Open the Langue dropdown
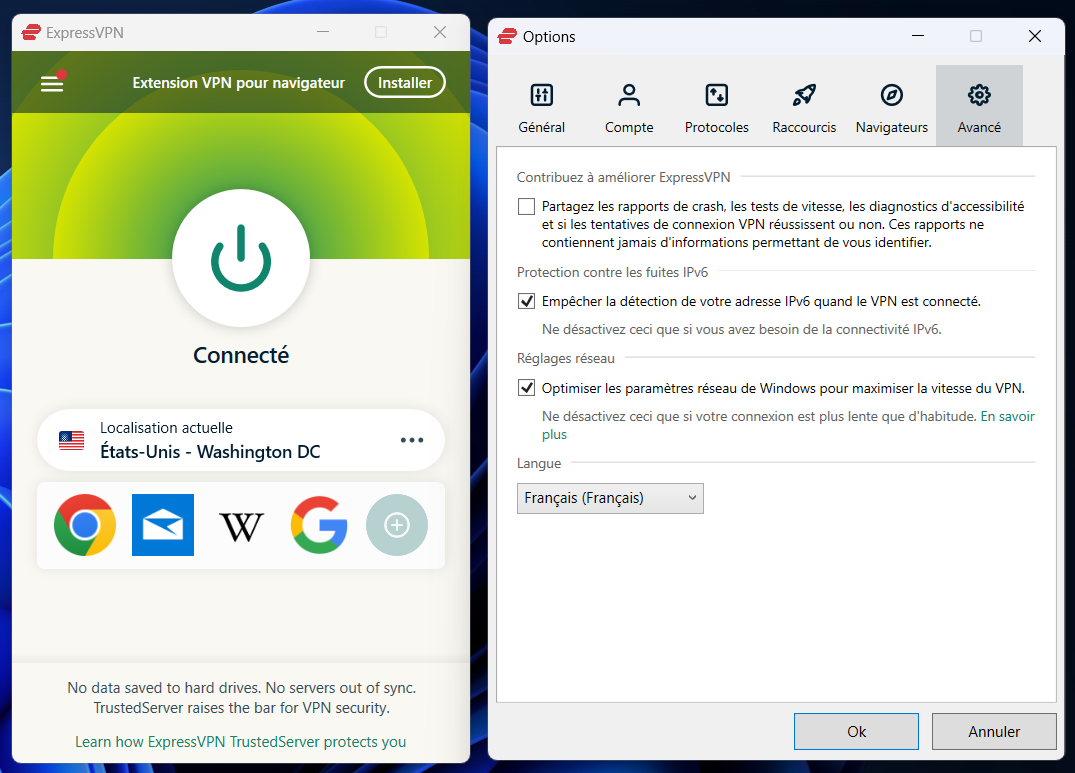Screen dimensions: 1075x773 point(610,498)
